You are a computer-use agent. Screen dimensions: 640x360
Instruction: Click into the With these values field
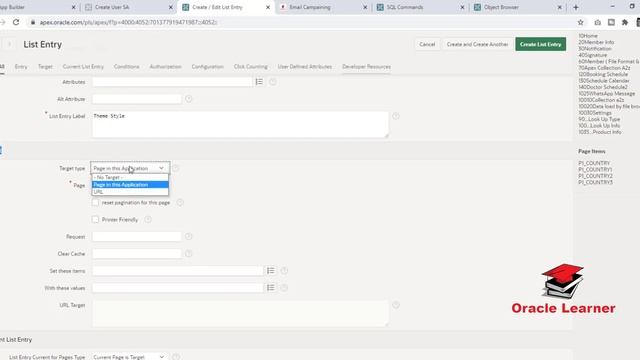(x=178, y=288)
